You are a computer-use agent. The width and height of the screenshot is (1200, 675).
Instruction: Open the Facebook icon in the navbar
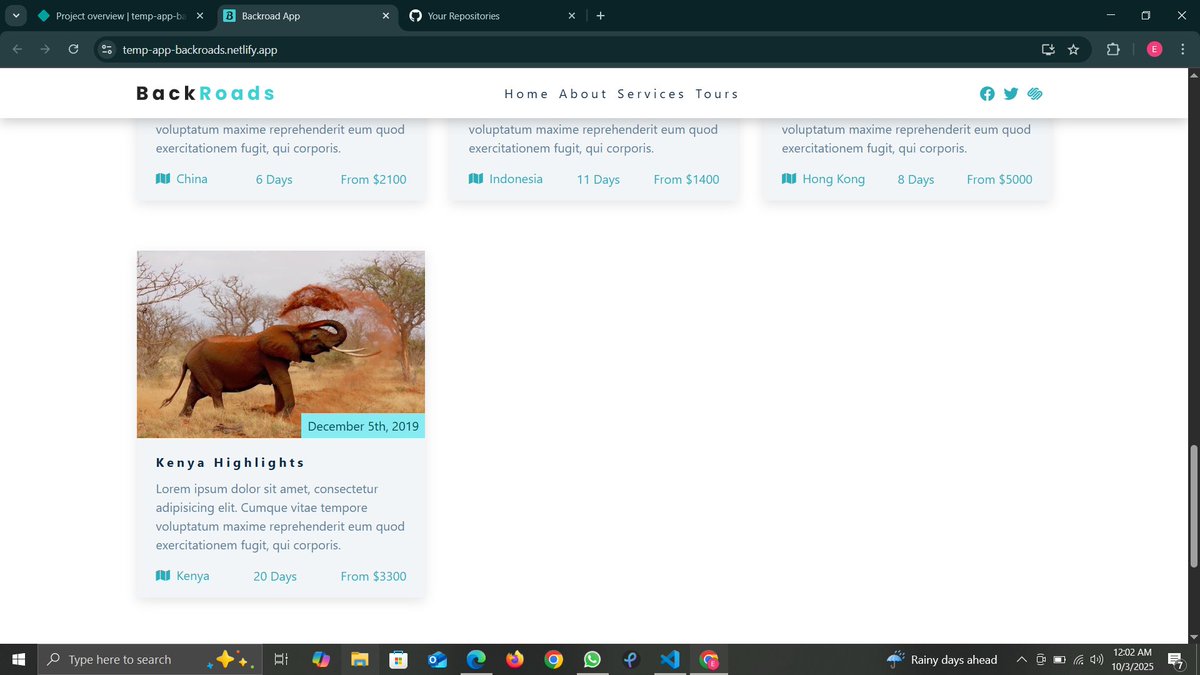coord(987,94)
